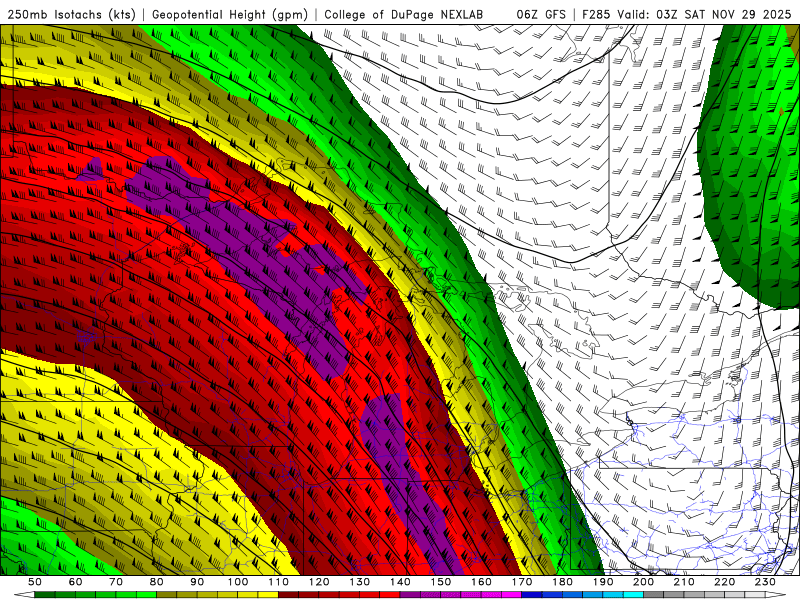Viewport: 800px width, 600px height.
Task: Select the "06Z GFS" model run label
Action: click(541, 15)
